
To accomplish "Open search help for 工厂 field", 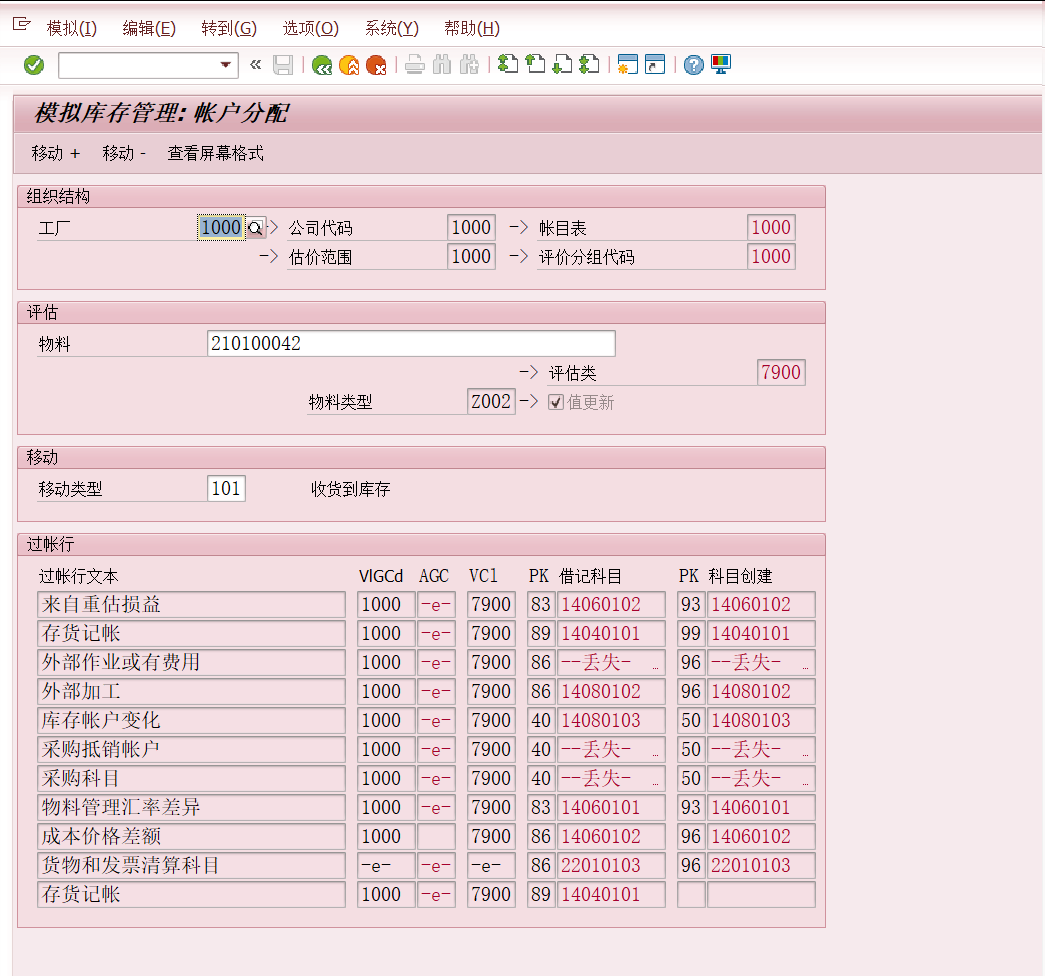I will click(255, 229).
